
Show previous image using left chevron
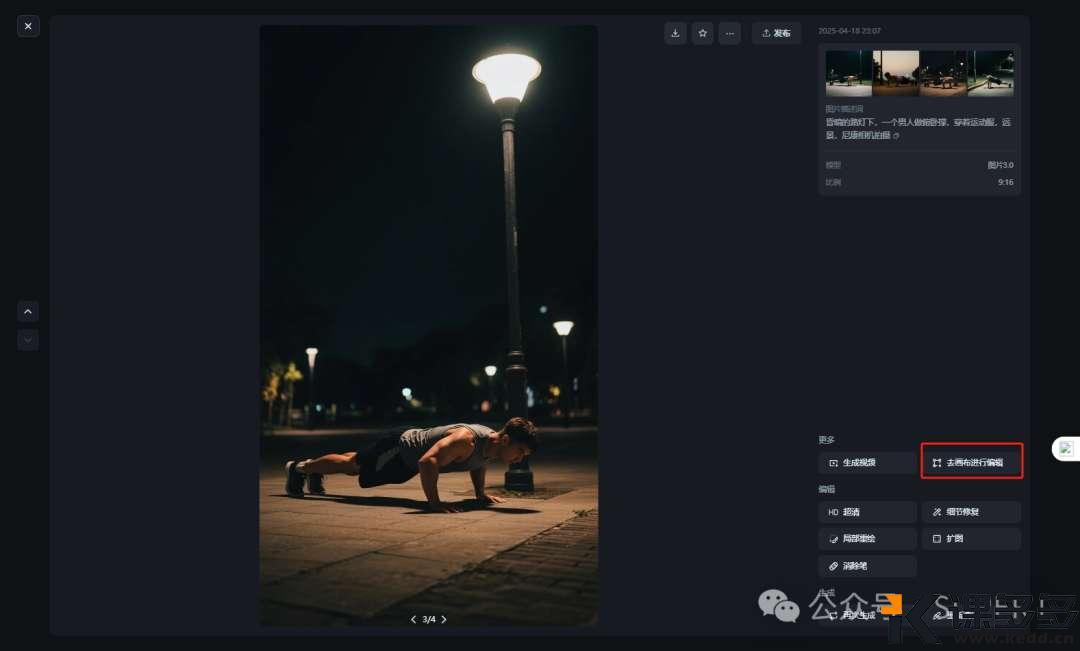pyautogui.click(x=414, y=619)
